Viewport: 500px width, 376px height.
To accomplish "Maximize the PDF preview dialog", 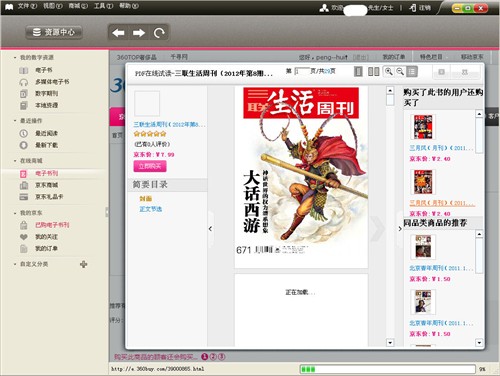I will 442,72.
